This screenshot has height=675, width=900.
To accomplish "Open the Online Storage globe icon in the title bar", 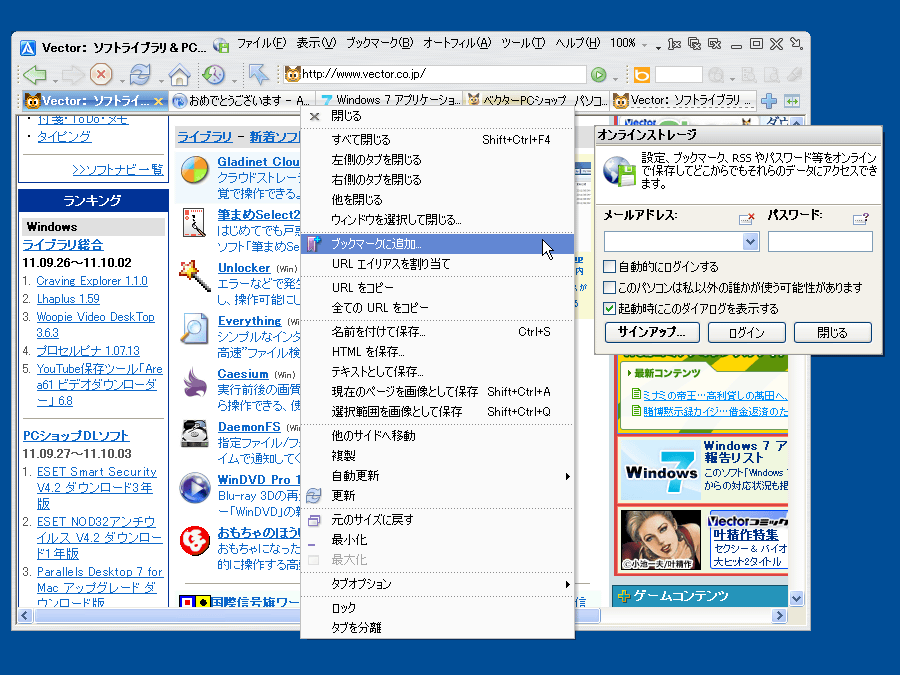I will click(x=221, y=45).
